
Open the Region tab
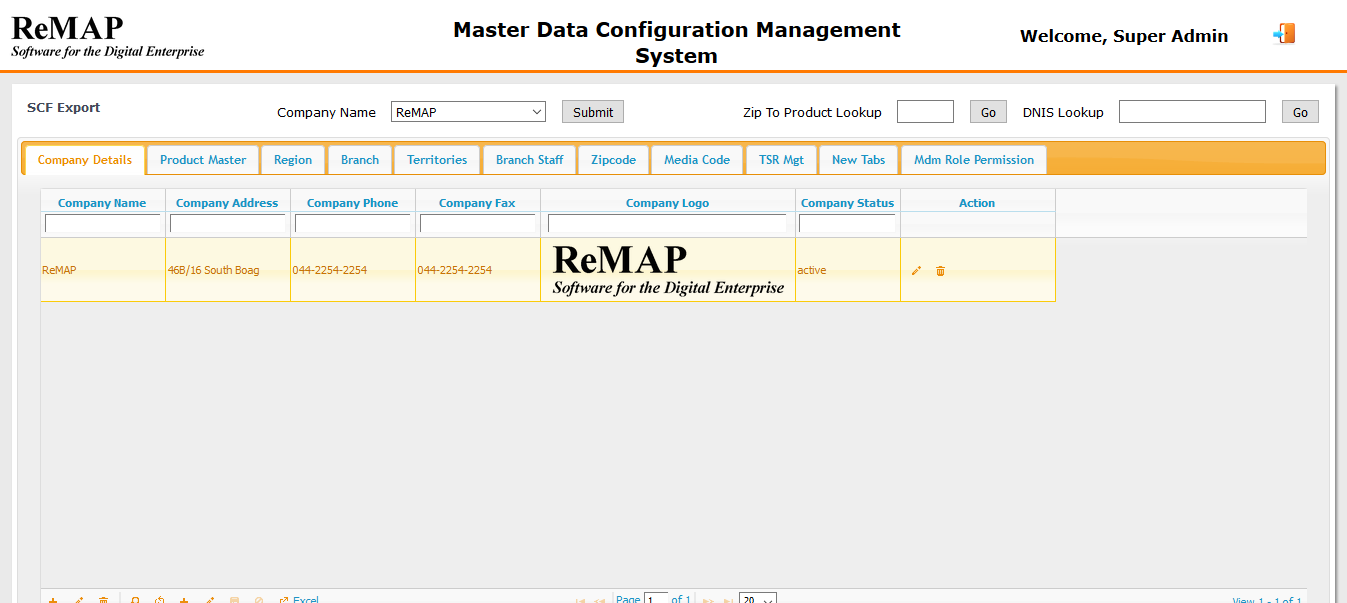tap(293, 160)
